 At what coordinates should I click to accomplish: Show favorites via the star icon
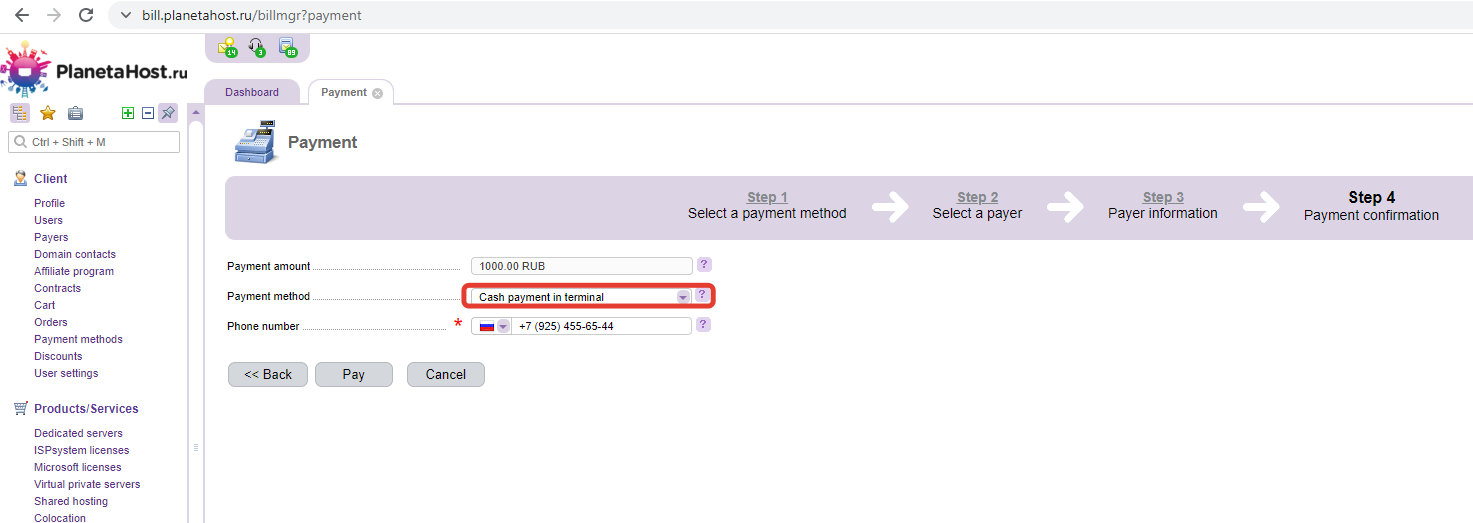47,113
